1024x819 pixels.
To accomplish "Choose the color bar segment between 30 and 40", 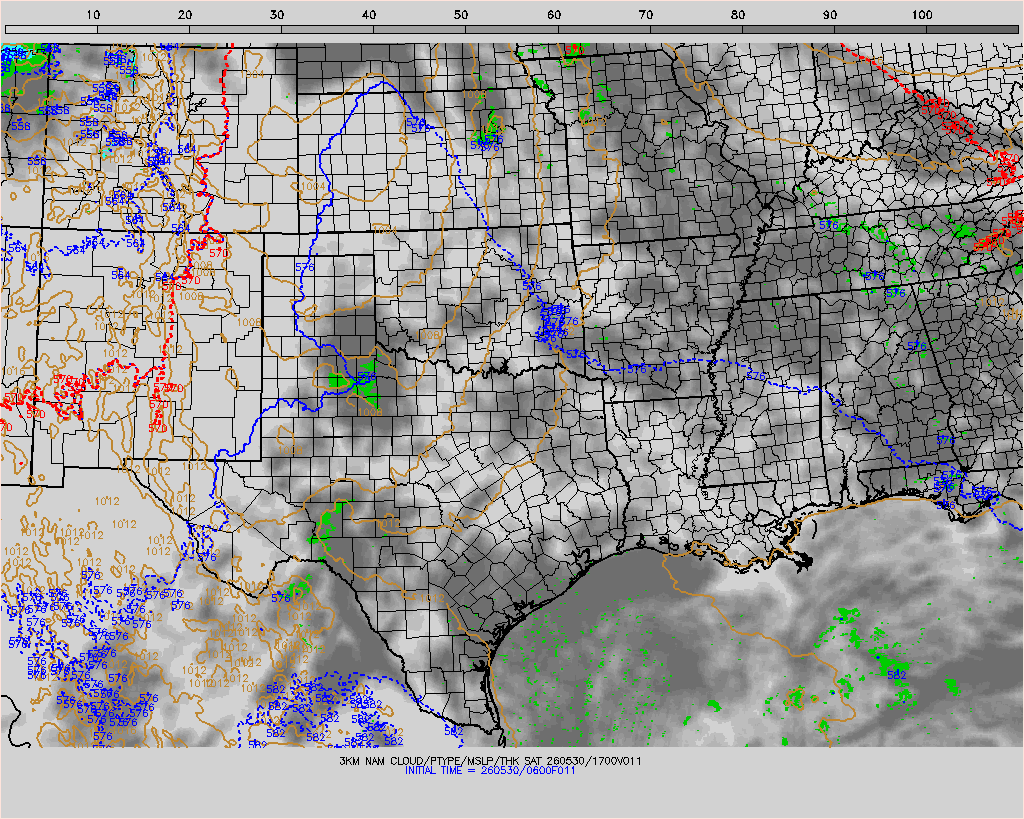I will pyautogui.click(x=328, y=29).
